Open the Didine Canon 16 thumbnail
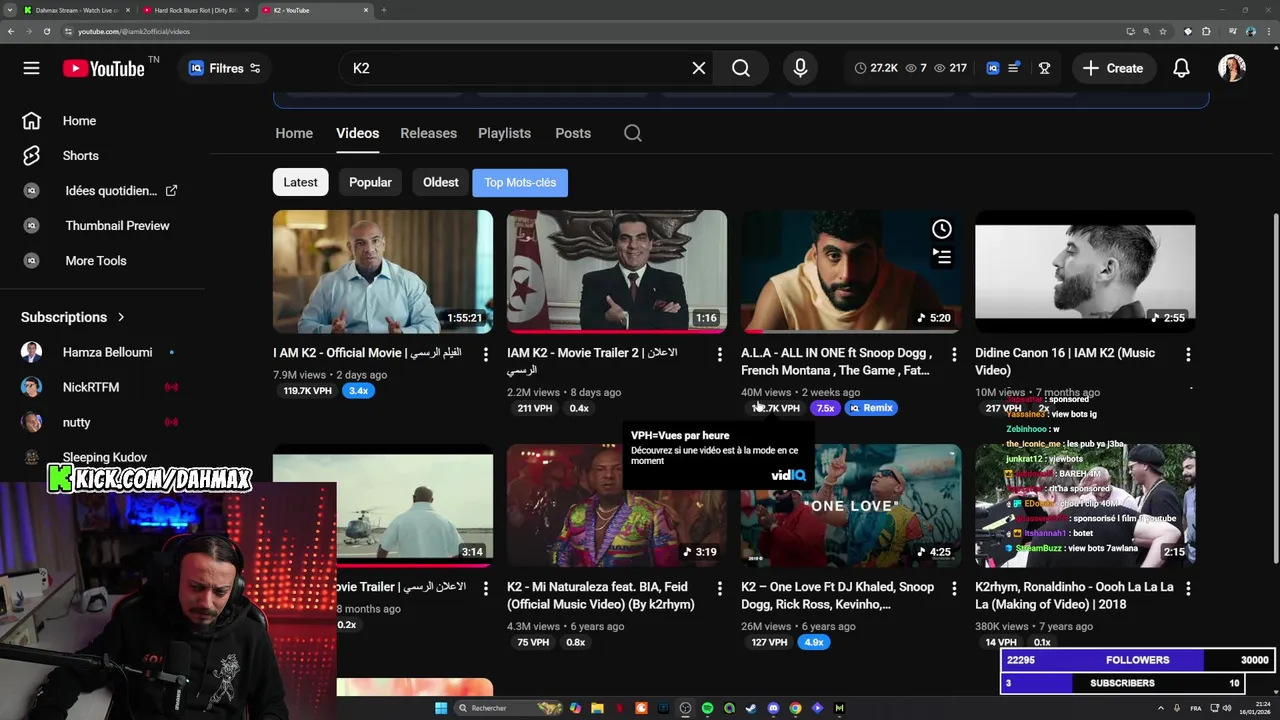Screen dimensions: 1280x720 click(x=1085, y=271)
